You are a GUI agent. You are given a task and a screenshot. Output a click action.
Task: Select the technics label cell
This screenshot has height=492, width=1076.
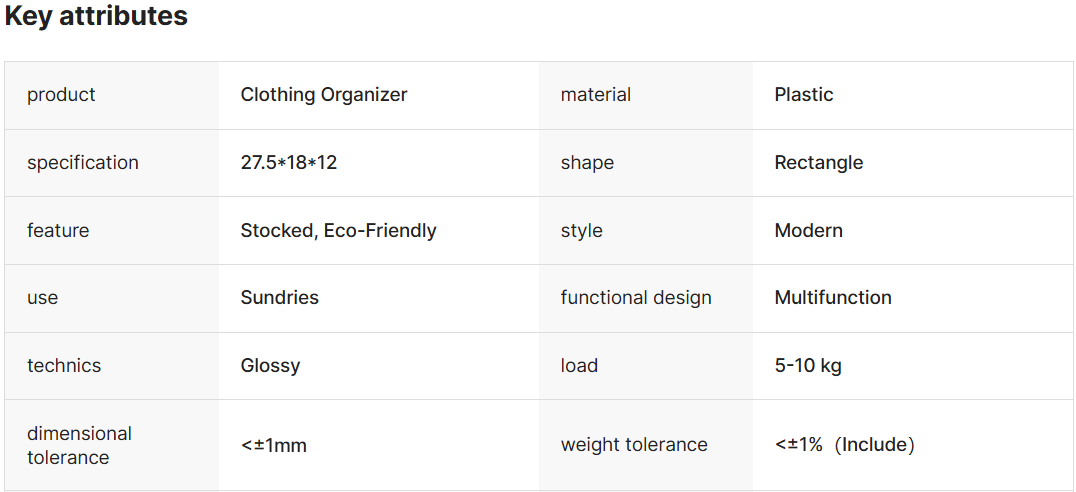(x=64, y=366)
